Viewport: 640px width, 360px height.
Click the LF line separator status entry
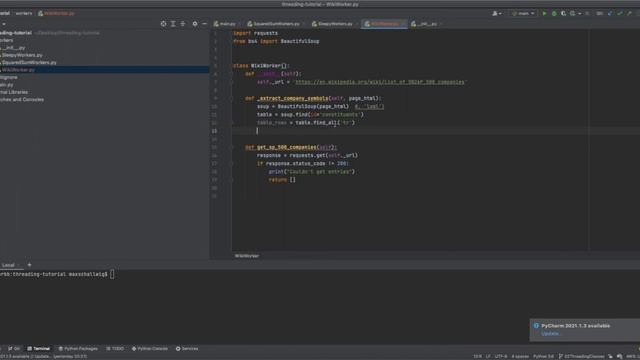(488, 356)
